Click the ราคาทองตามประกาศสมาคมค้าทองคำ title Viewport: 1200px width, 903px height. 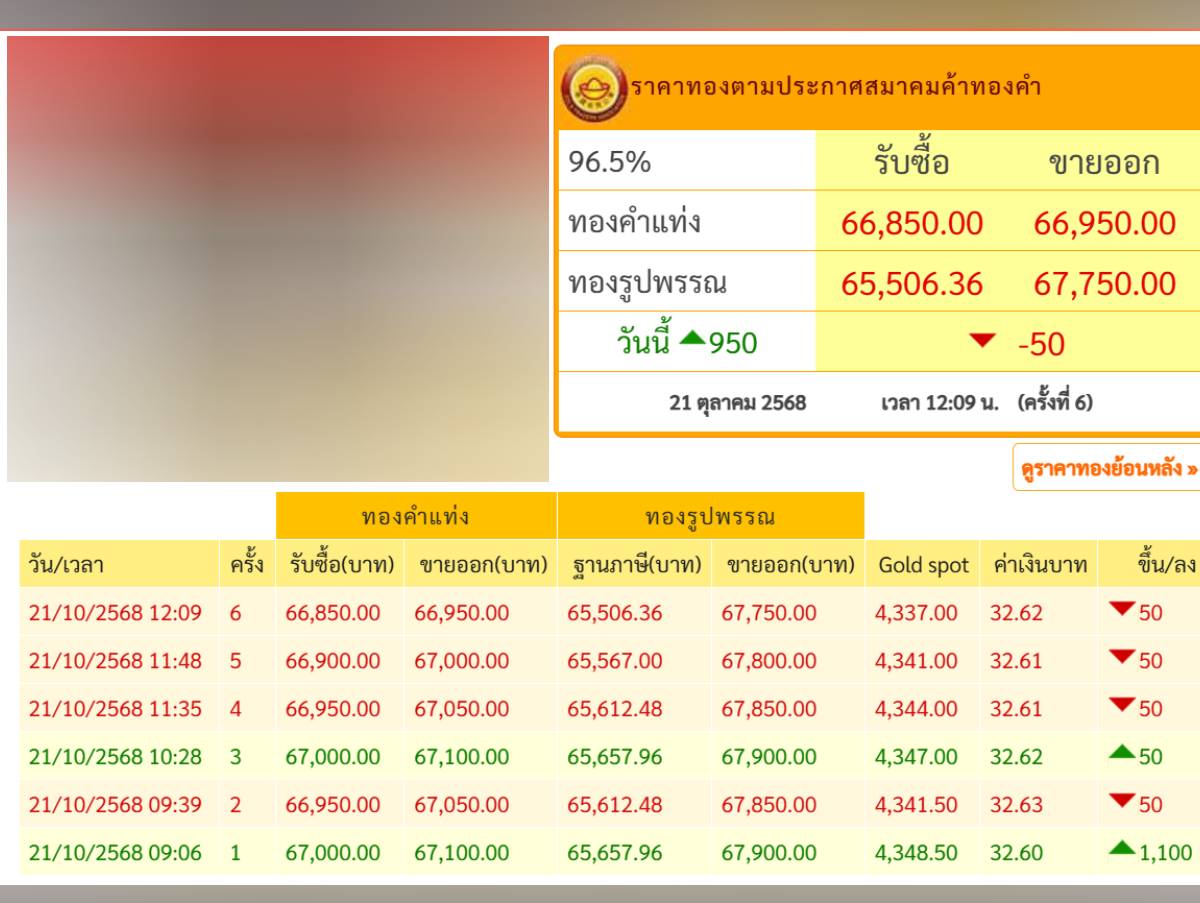836,87
